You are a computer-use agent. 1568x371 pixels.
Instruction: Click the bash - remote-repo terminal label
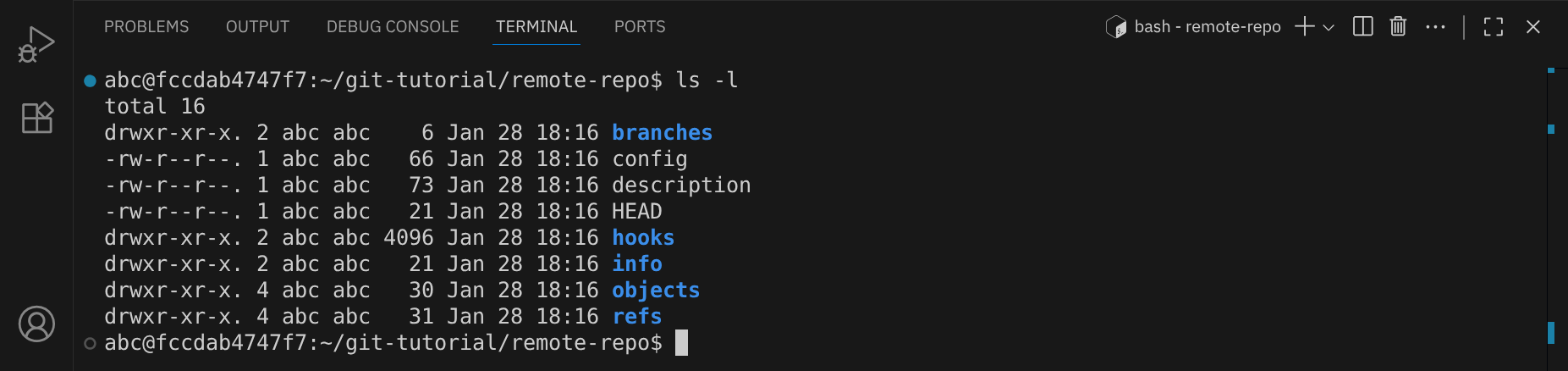pos(1208,27)
